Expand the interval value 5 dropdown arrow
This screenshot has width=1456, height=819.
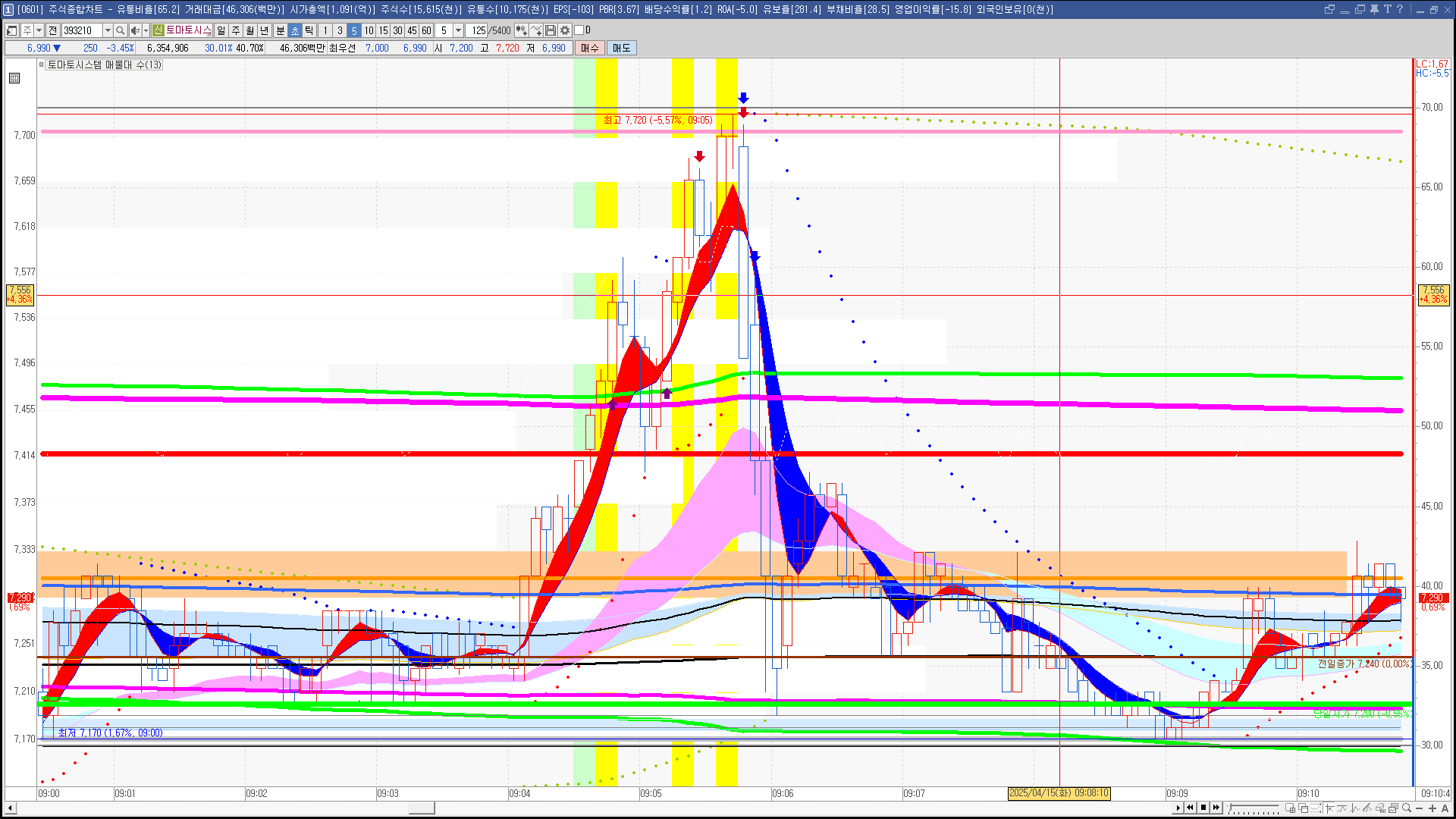(458, 30)
